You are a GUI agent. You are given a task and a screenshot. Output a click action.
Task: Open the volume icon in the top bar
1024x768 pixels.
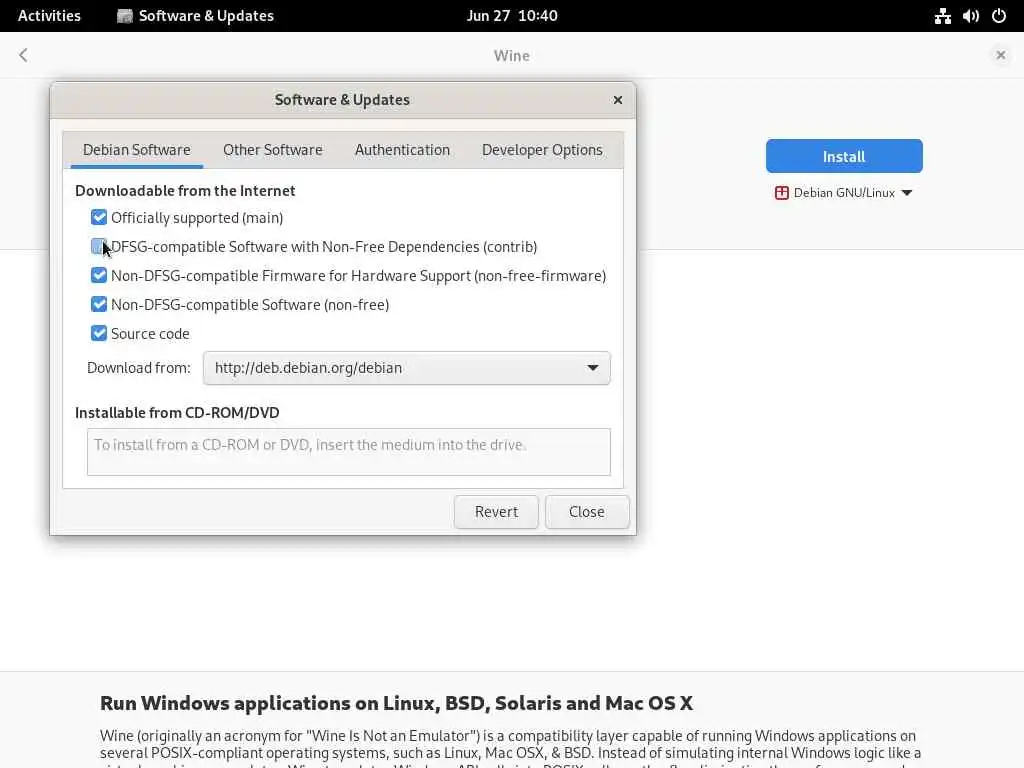tap(970, 16)
